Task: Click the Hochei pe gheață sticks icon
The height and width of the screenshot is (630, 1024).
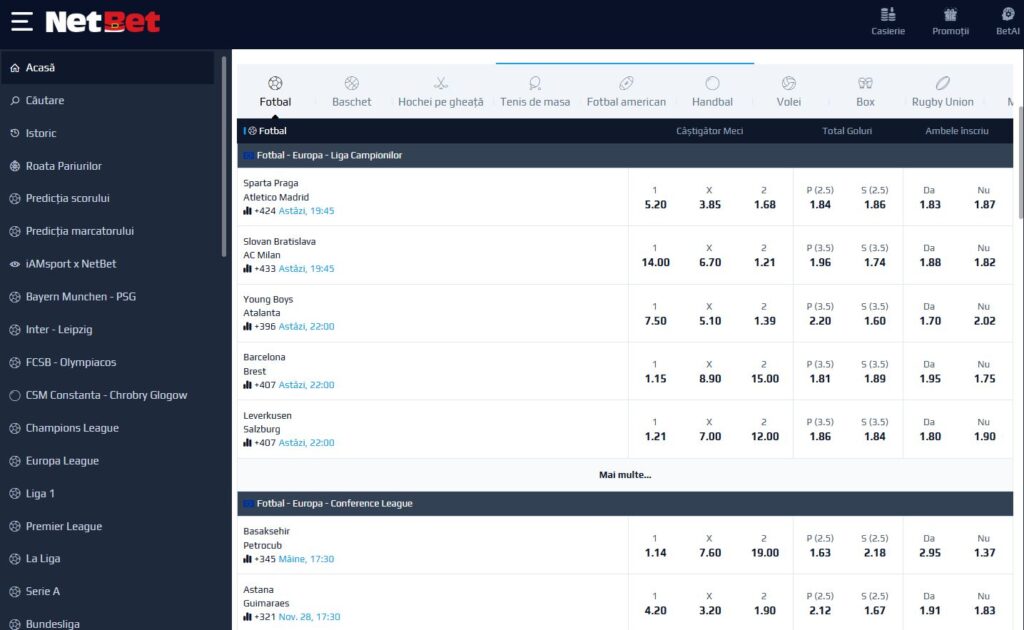Action: (x=441, y=83)
